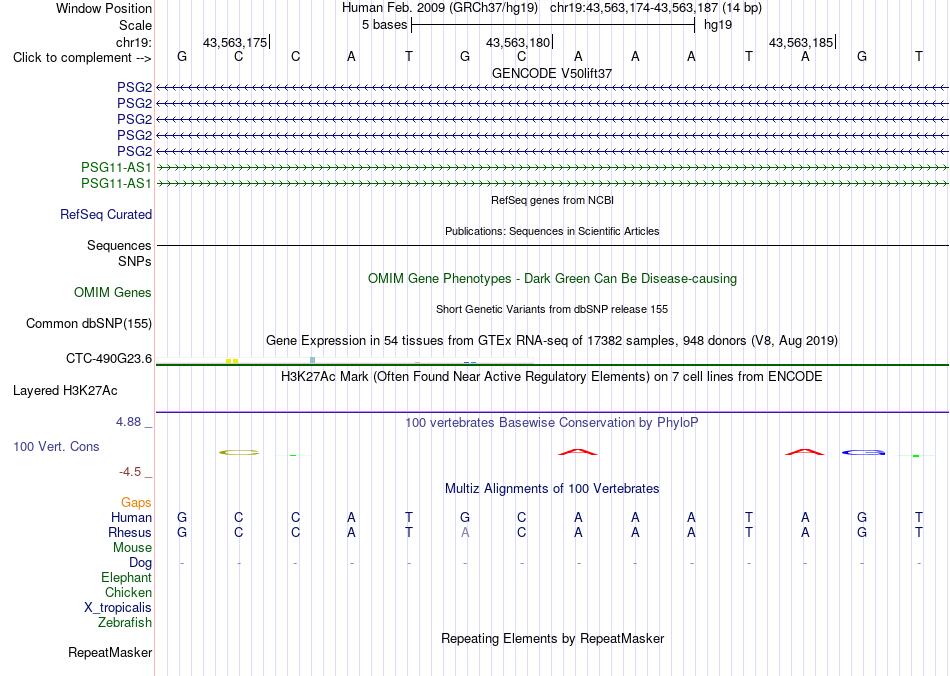950x676 pixels.
Task: Click the Chicken alignment row label
Action: point(128,592)
